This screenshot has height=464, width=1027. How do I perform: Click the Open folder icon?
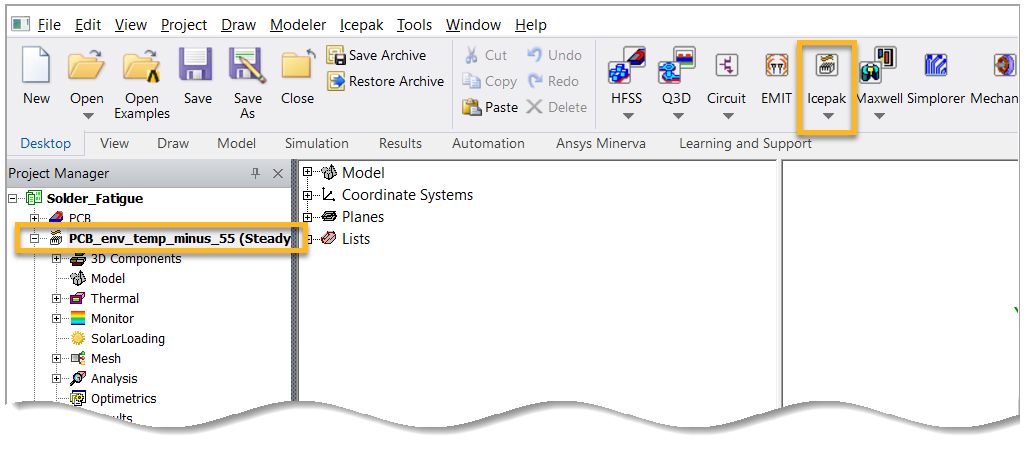pyautogui.click(x=86, y=66)
